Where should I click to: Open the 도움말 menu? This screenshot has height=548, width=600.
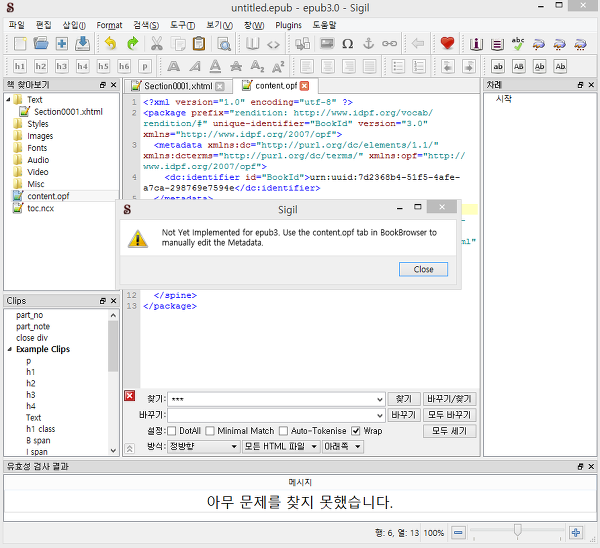click(324, 25)
